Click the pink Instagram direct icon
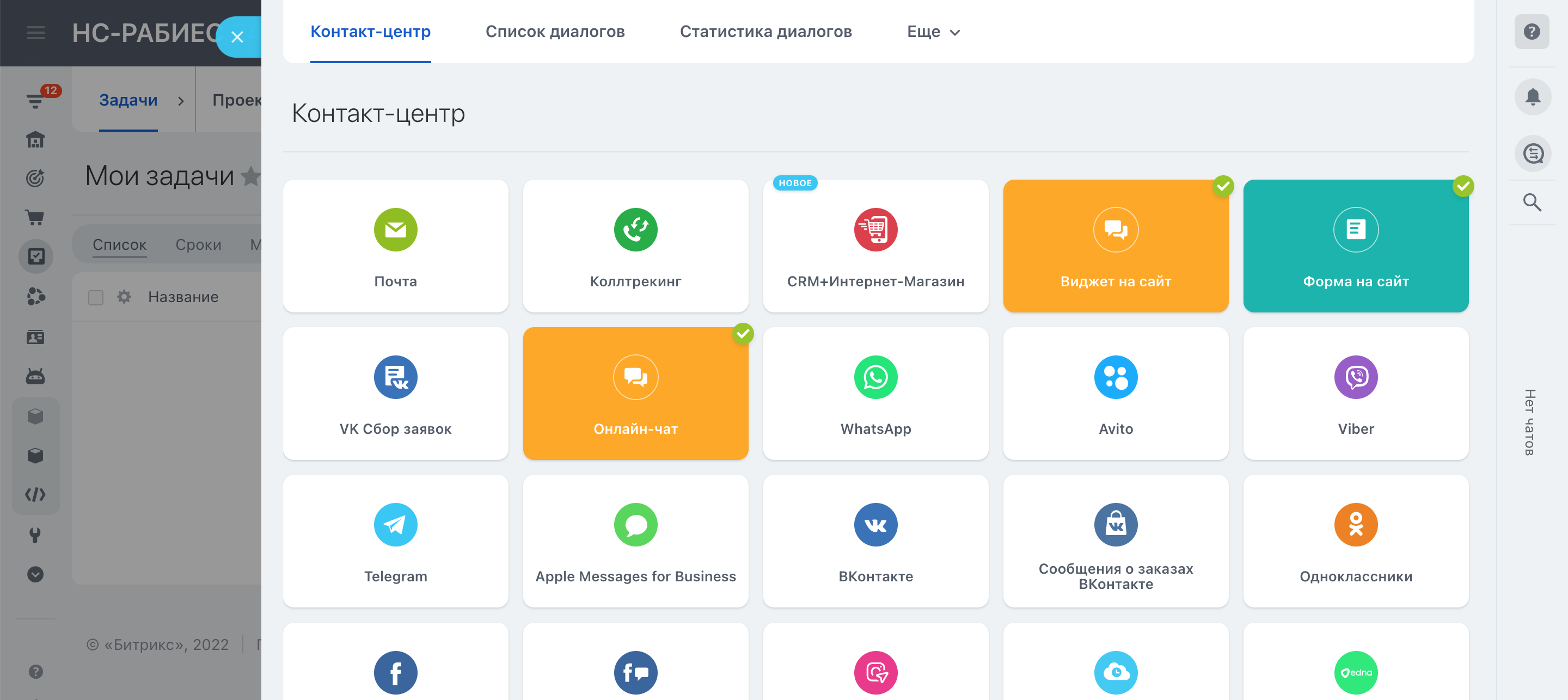Image resolution: width=1568 pixels, height=700 pixels. pyautogui.click(x=875, y=672)
